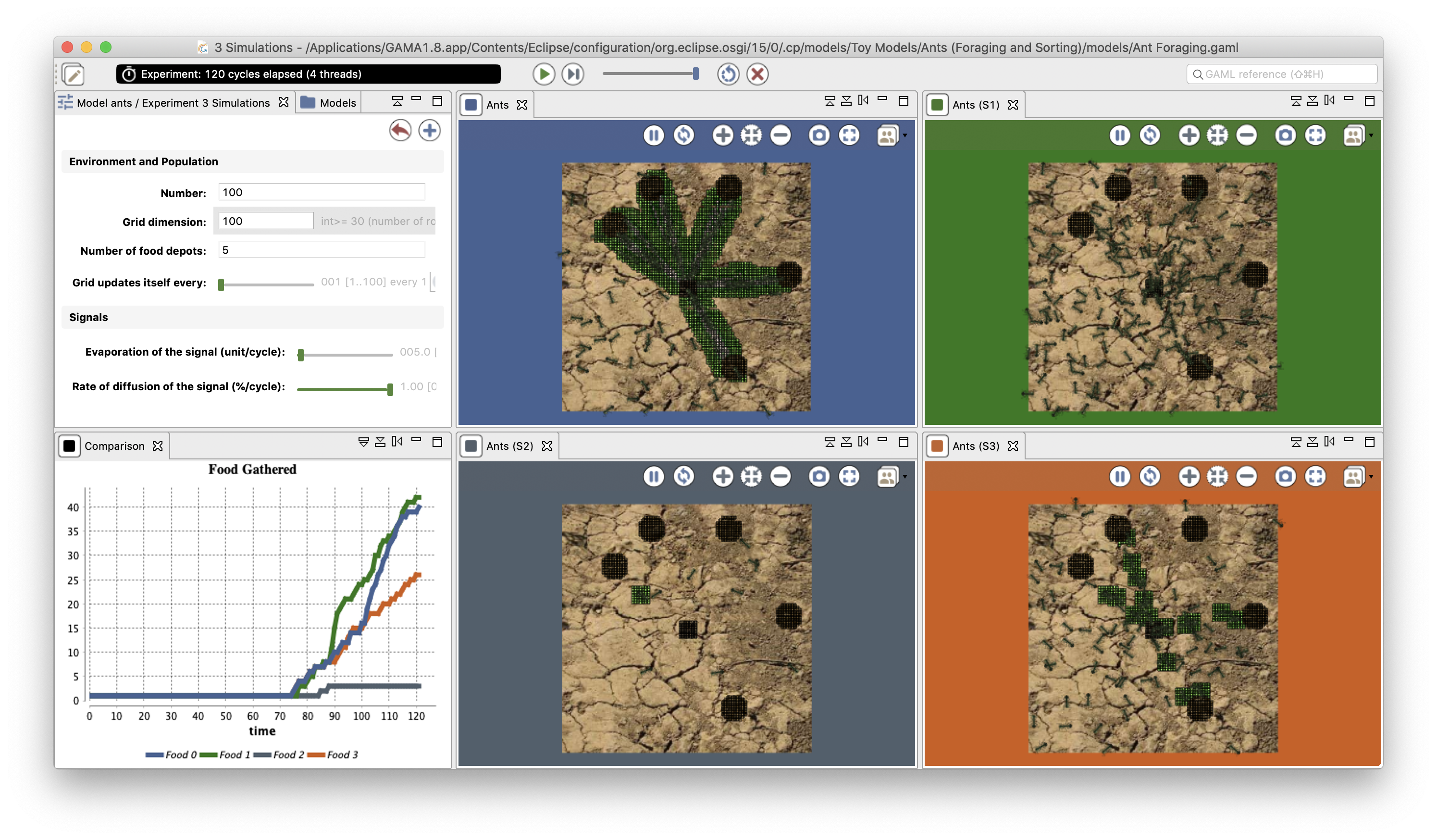Click the Number of food depots field
The image size is (1437, 840).
tap(322, 250)
